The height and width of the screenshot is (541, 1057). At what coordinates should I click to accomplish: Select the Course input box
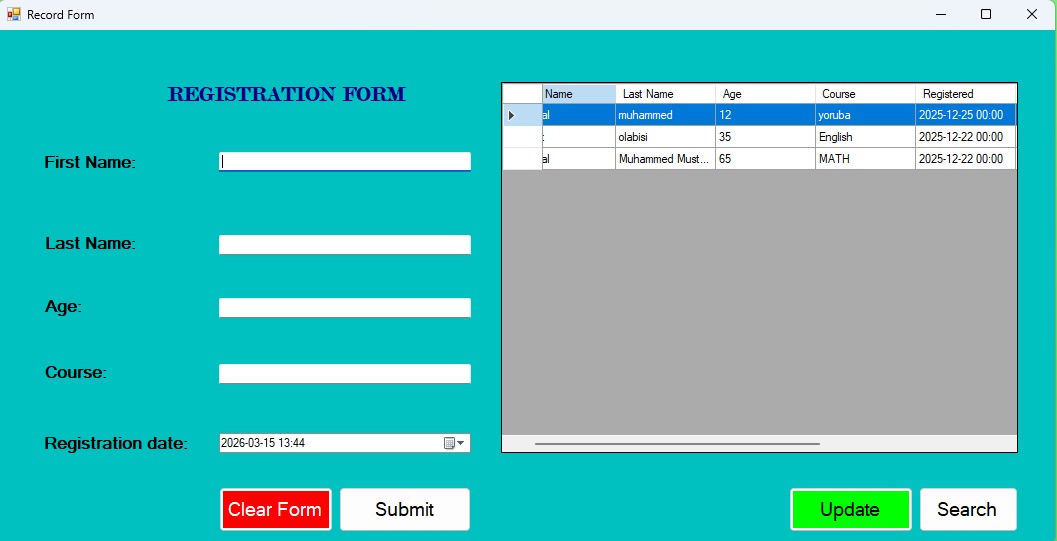344,373
